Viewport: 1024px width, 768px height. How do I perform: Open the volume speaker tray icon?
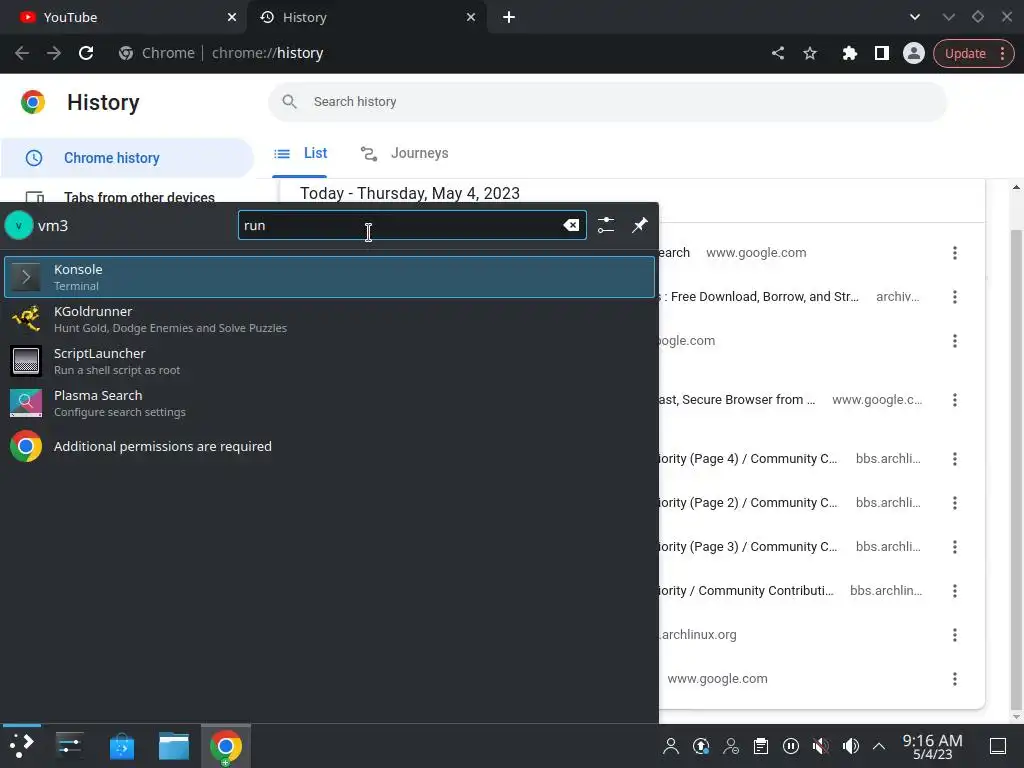[851, 746]
